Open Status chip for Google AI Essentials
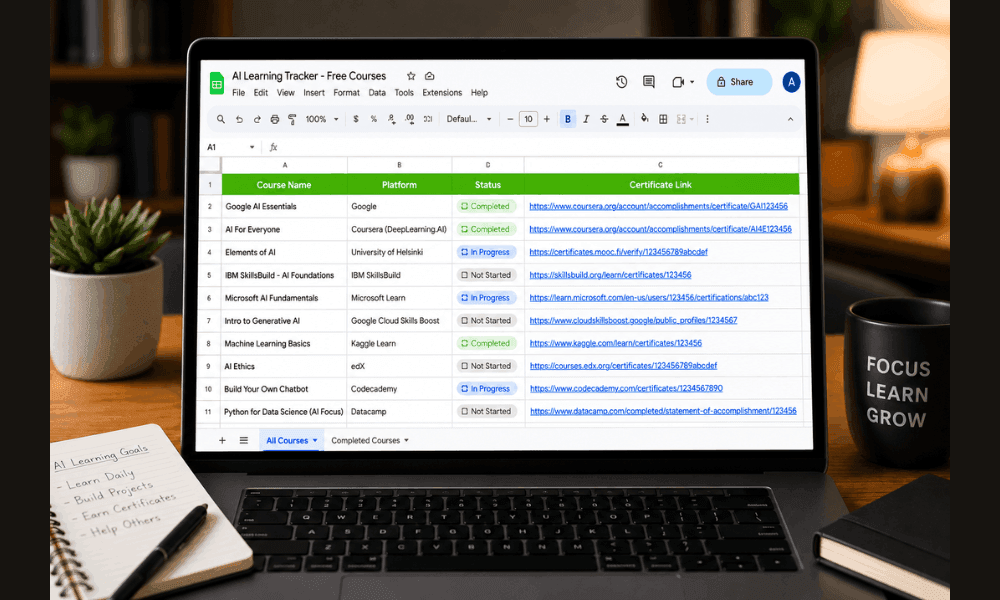1000x600 pixels. [x=486, y=207]
